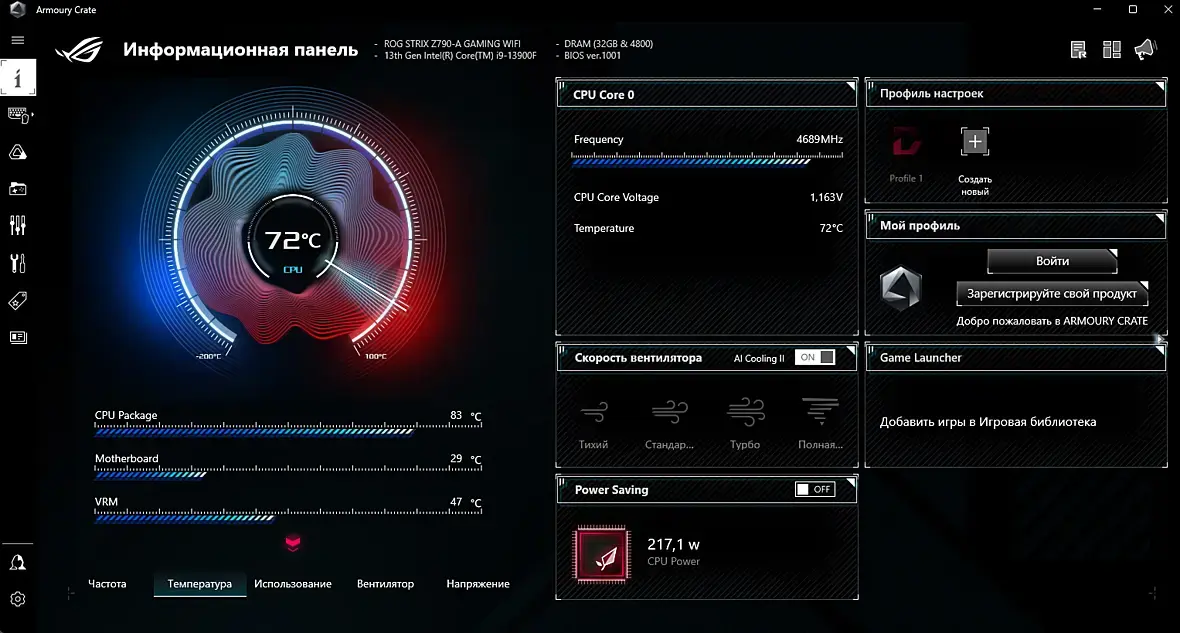Click the 72°C CPU gauge center

point(293,241)
